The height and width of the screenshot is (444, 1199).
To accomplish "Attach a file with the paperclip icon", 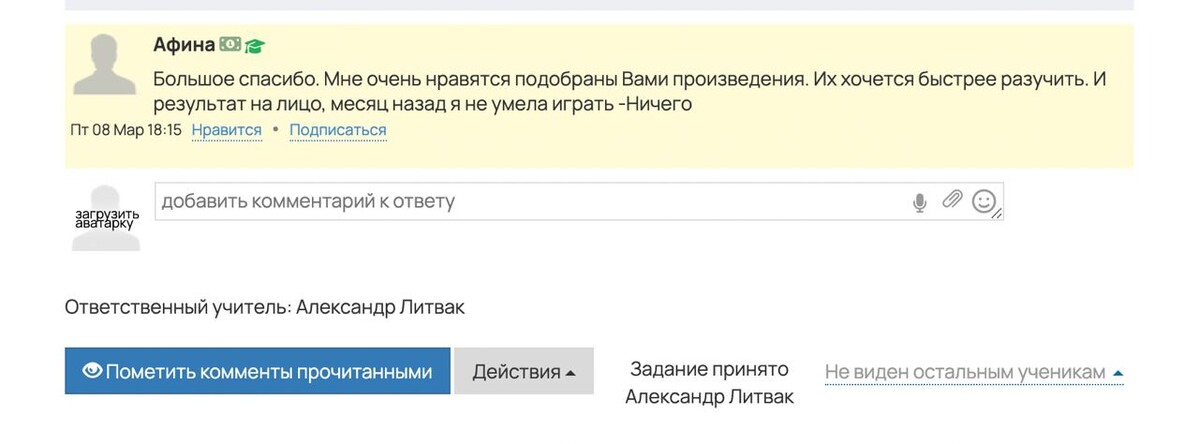I will click(952, 200).
